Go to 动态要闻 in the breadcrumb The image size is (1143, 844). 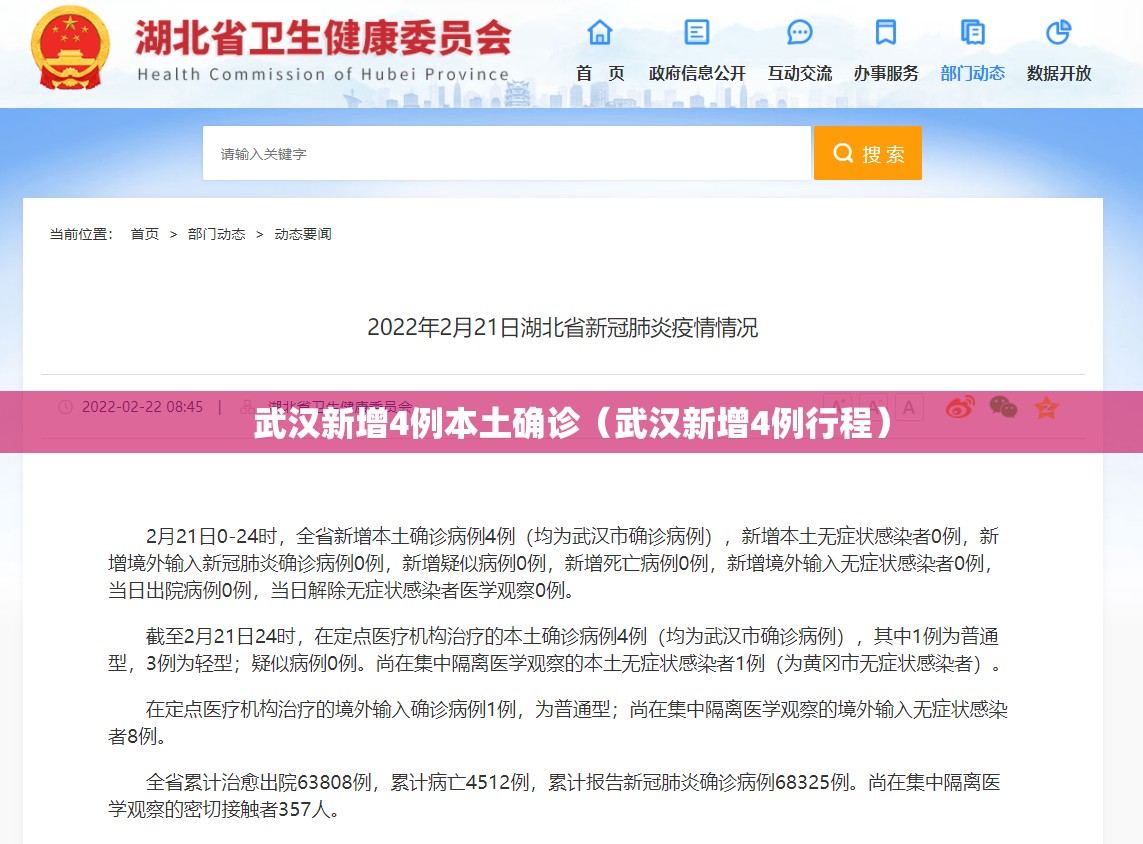(x=303, y=234)
